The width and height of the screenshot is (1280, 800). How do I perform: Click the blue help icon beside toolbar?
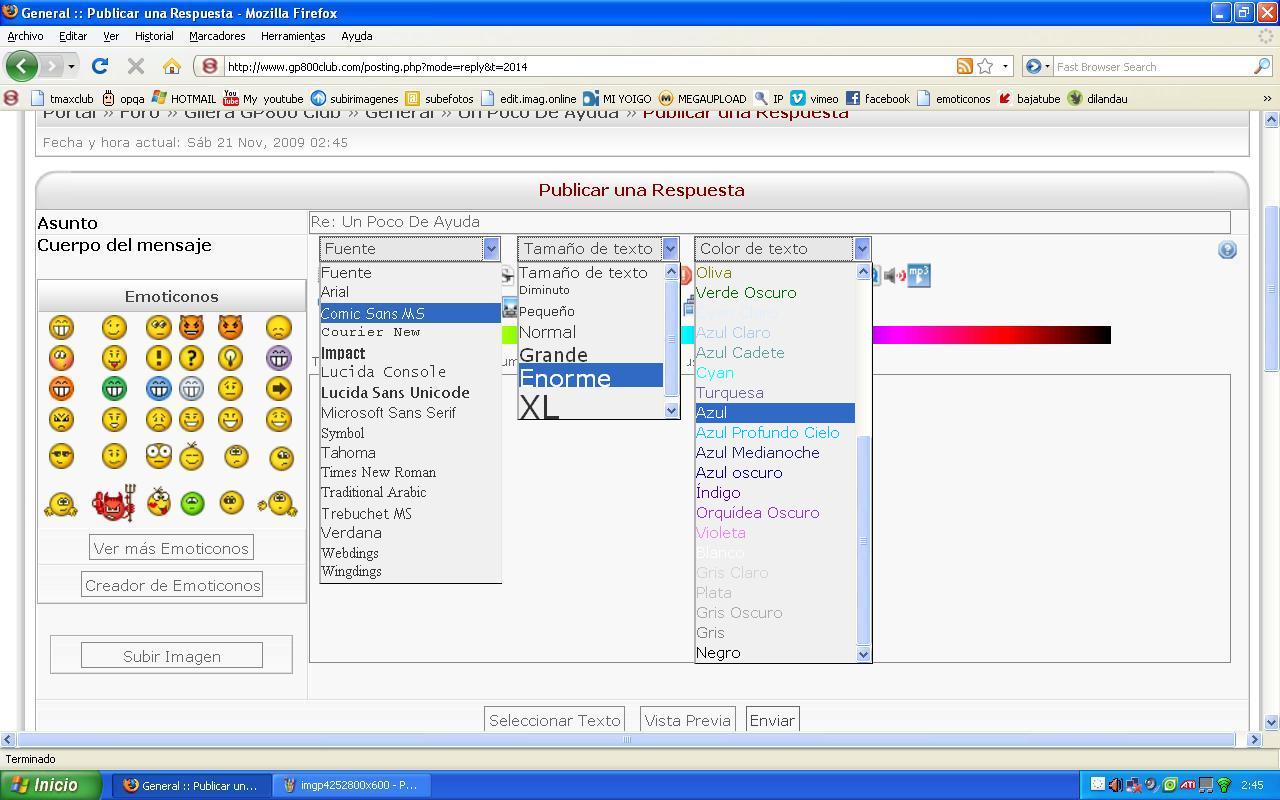pos(1227,250)
